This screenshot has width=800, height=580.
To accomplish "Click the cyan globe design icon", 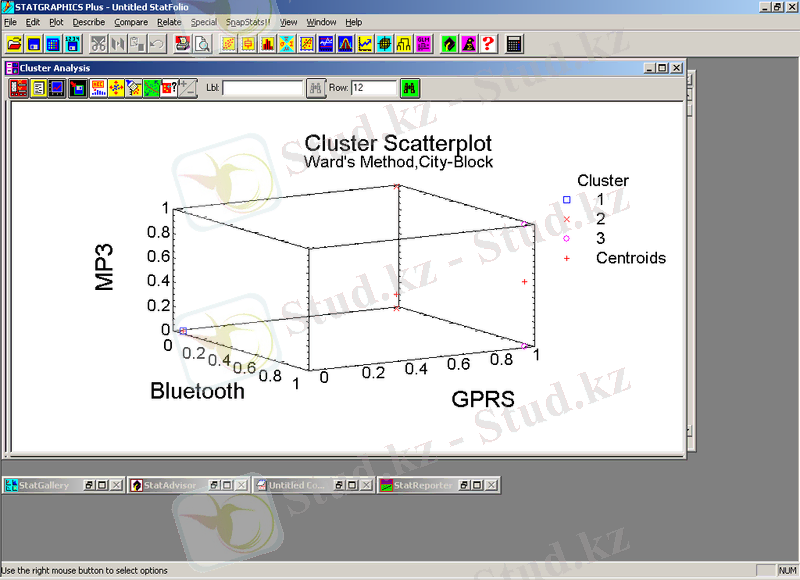I will [384, 44].
